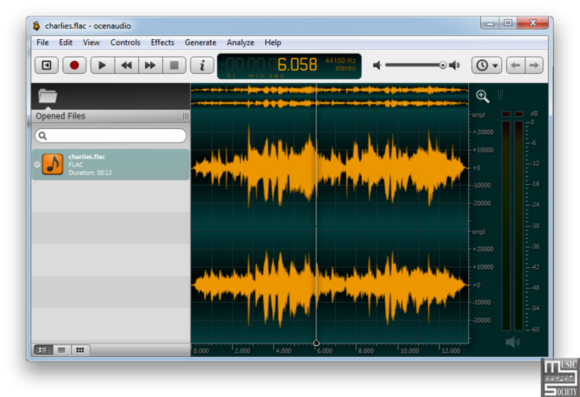
Task: Click the low volume speaker icon
Action: [x=377, y=65]
